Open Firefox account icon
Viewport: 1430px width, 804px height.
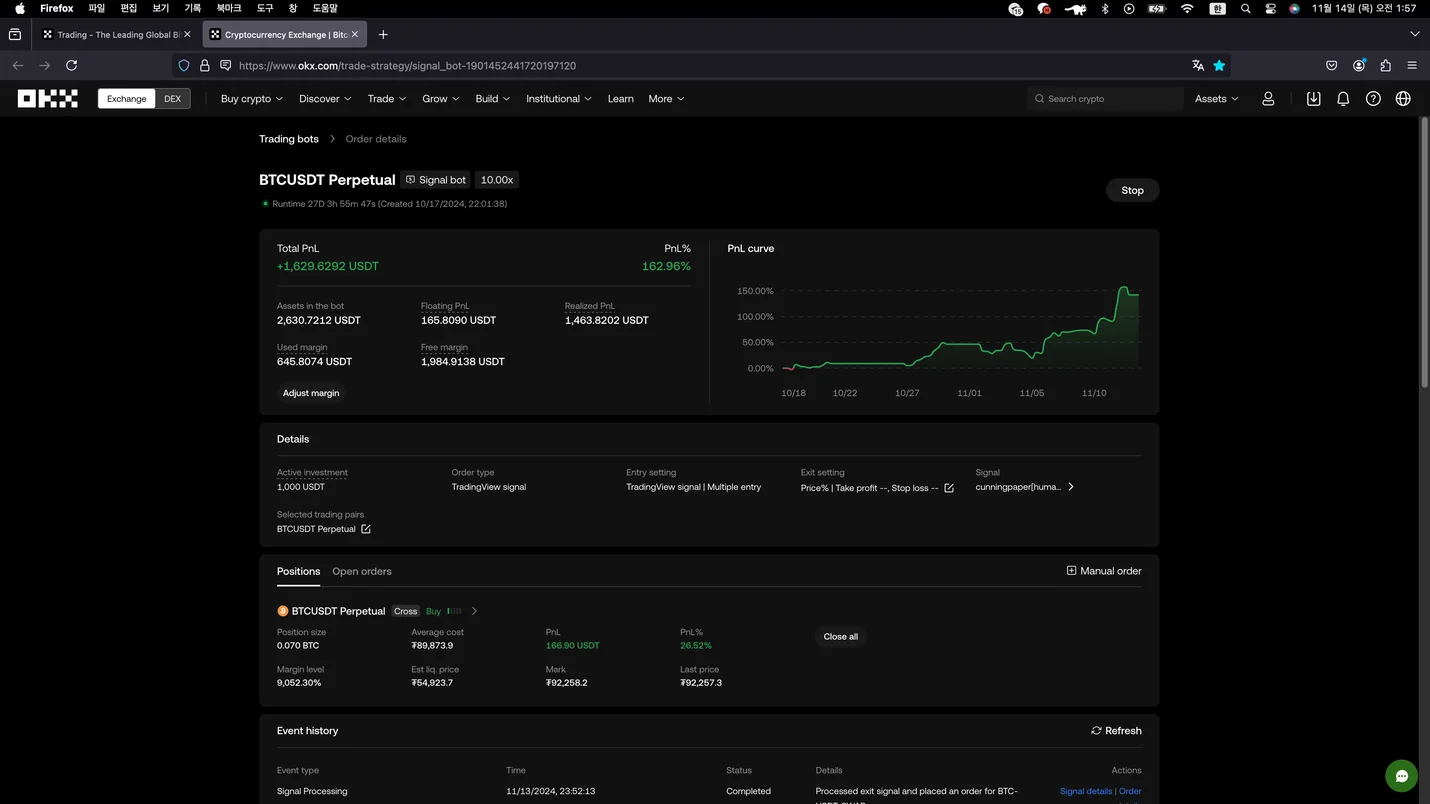pyautogui.click(x=1359, y=65)
